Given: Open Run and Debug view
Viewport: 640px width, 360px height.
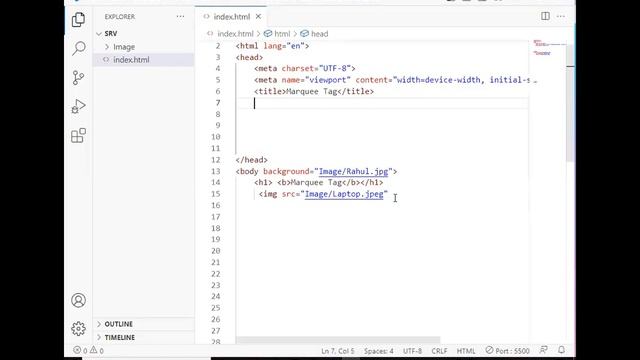Looking at the screenshot, I should point(78,107).
